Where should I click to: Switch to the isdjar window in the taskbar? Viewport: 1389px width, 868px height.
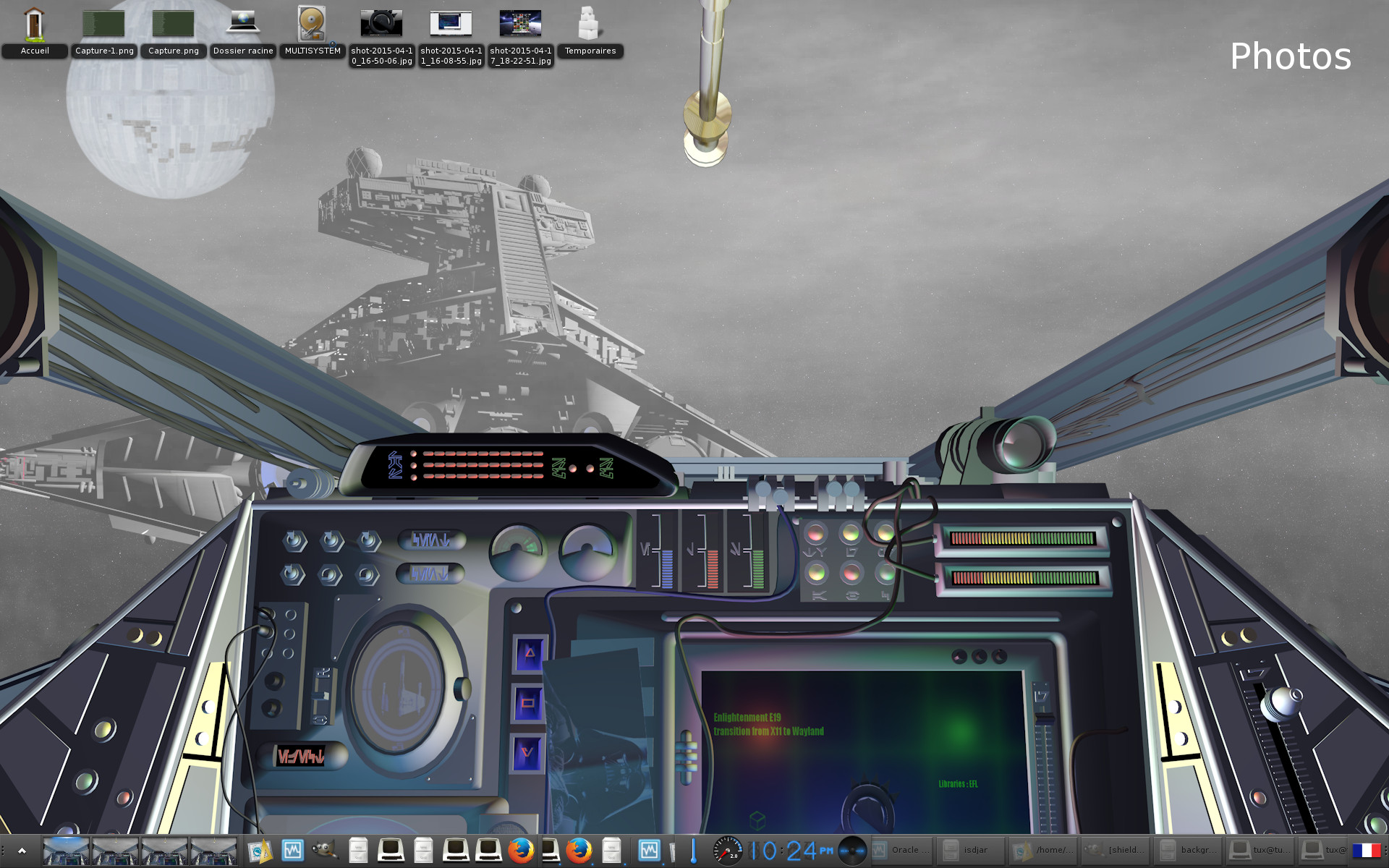click(x=971, y=851)
